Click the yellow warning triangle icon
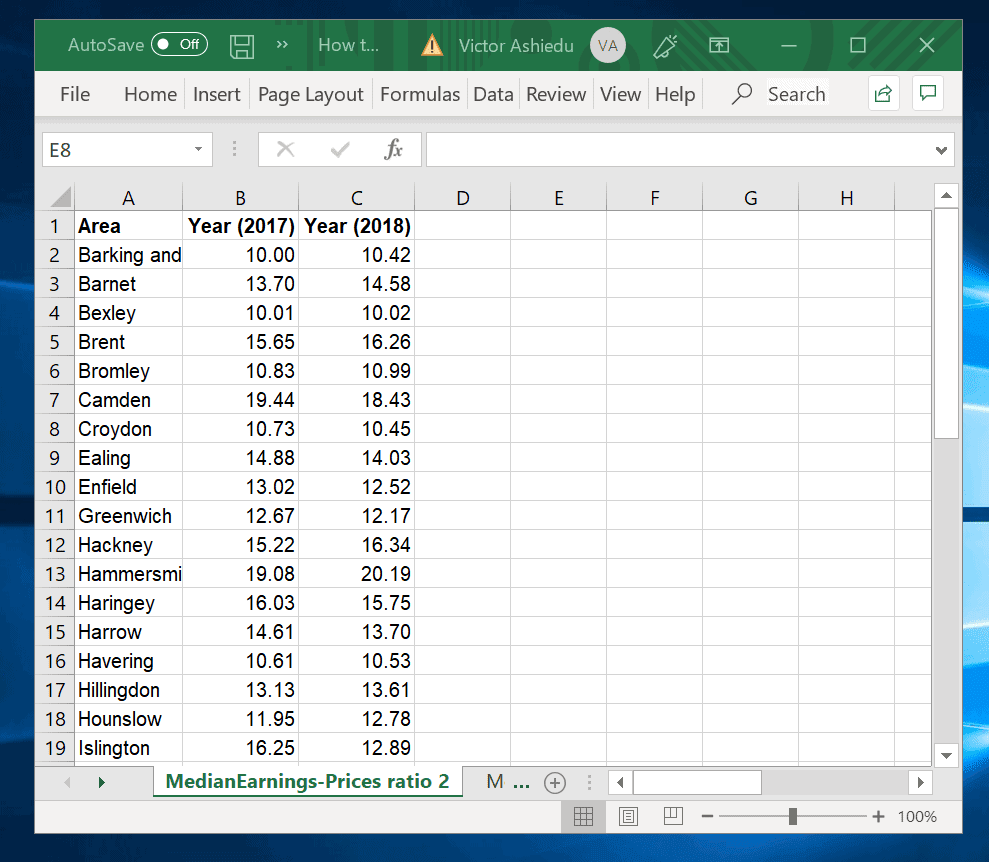The image size is (989, 862). point(432,45)
